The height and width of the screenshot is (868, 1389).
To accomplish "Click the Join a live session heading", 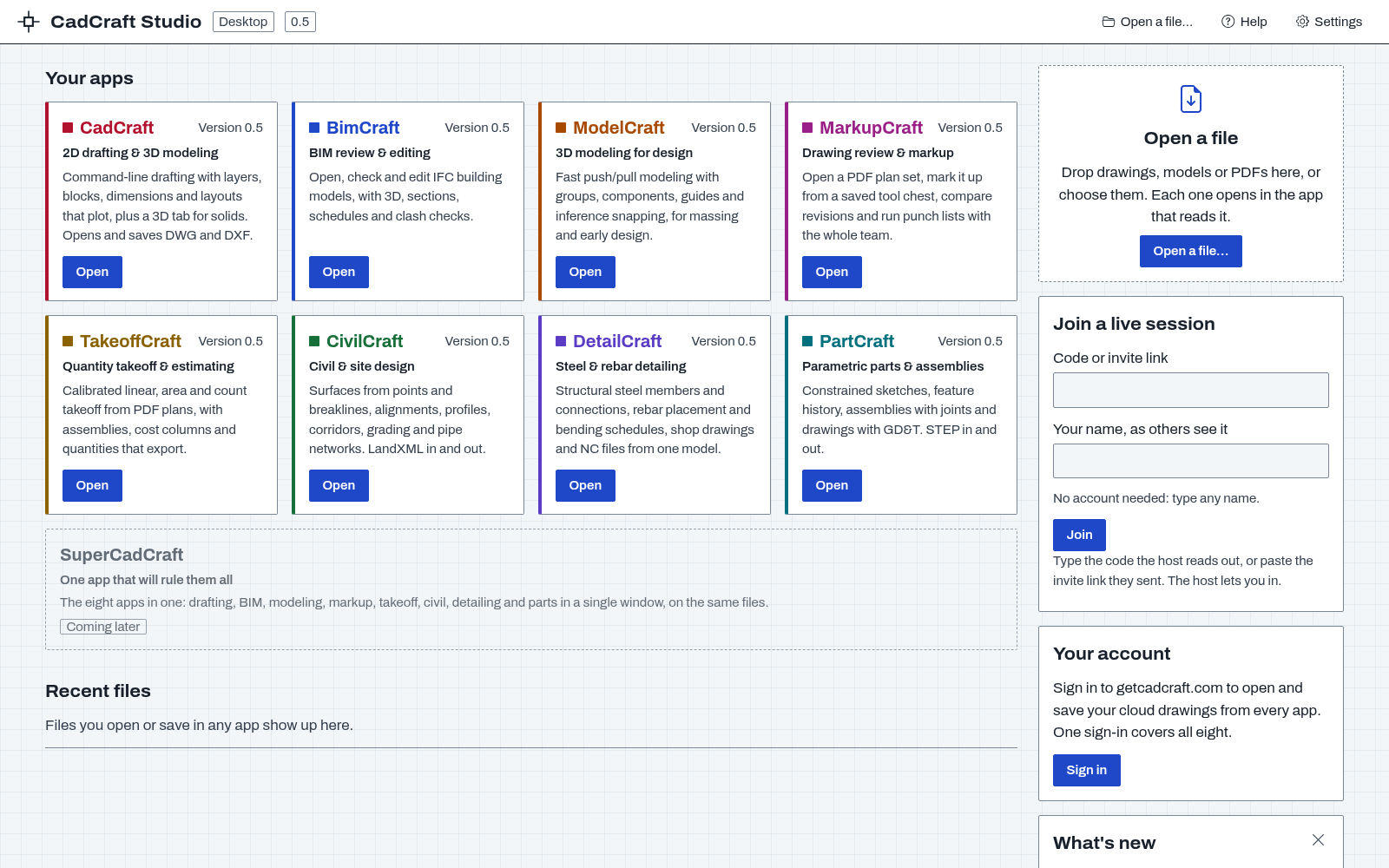I will click(x=1134, y=324).
